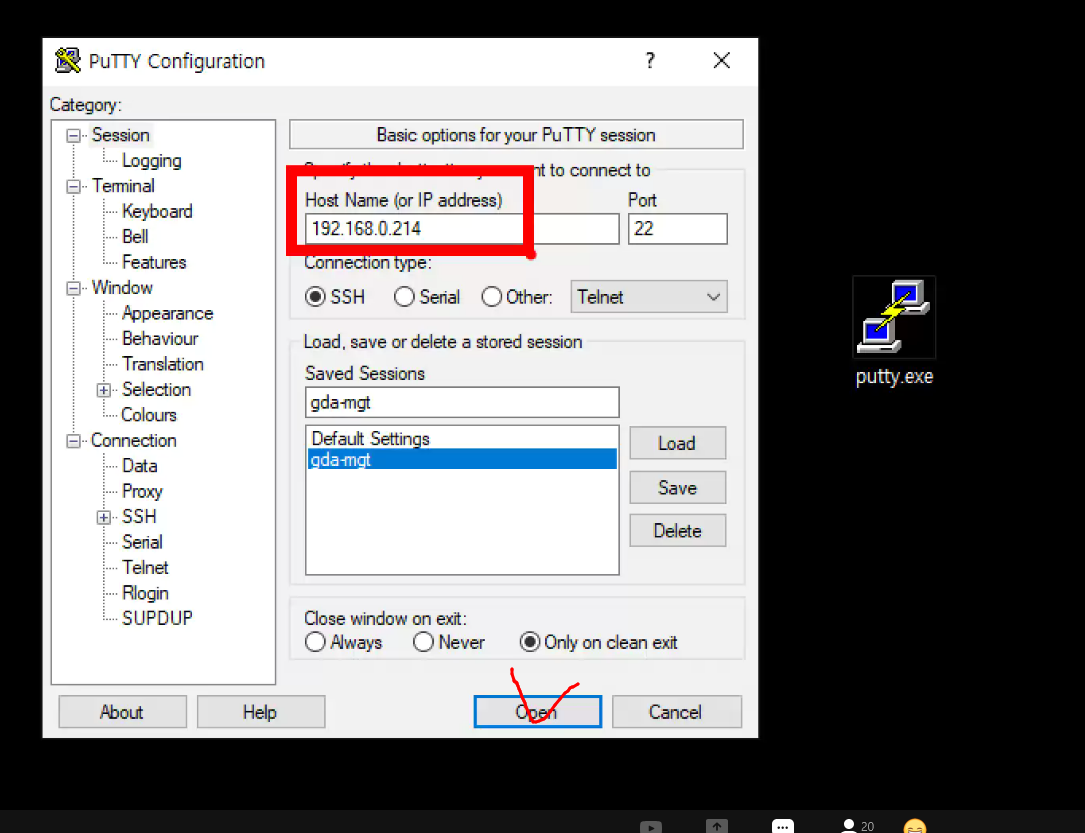The width and height of the screenshot is (1085, 833).
Task: Open the Translation settings category
Action: point(163,364)
